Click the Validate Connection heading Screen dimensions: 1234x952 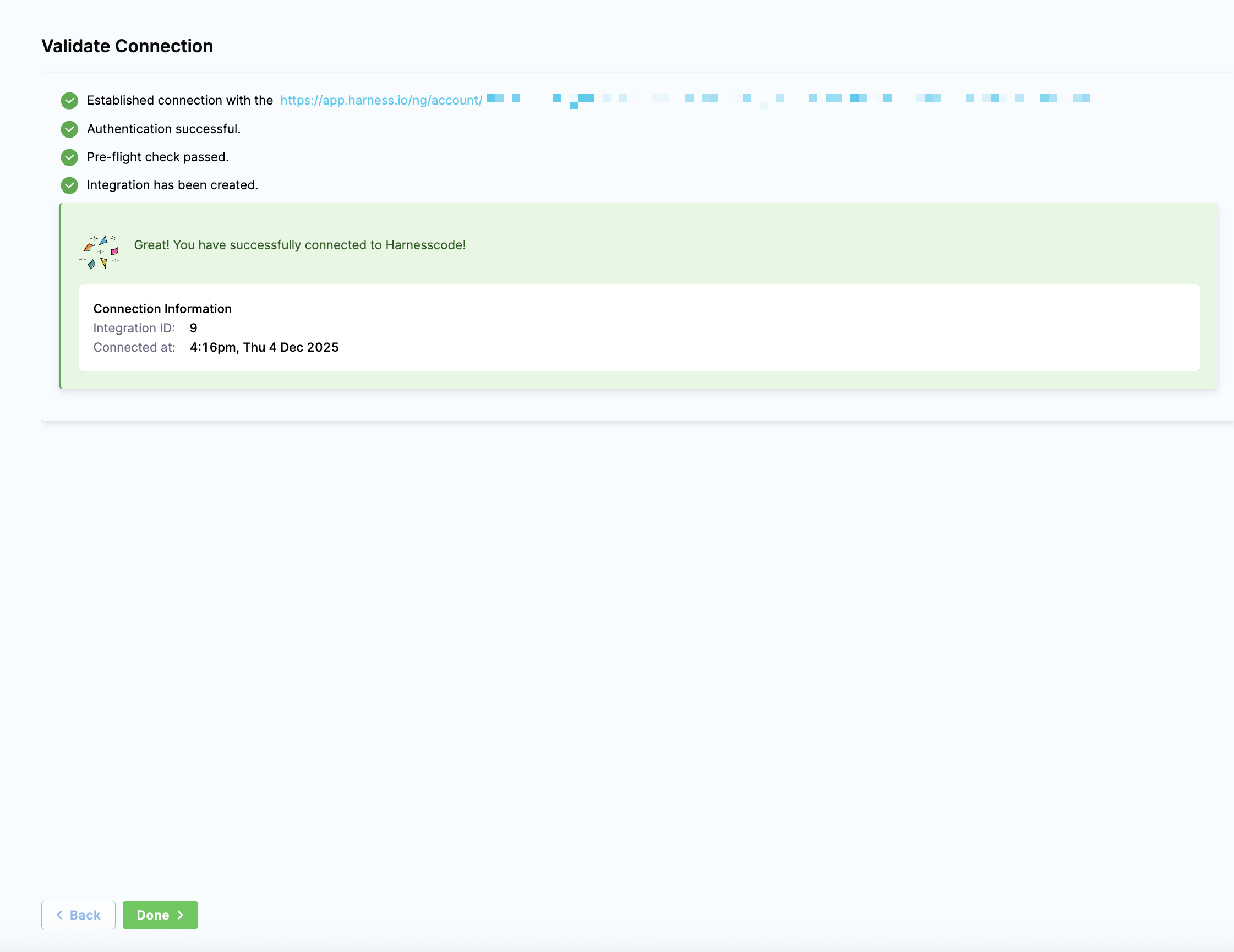pyautogui.click(x=127, y=46)
